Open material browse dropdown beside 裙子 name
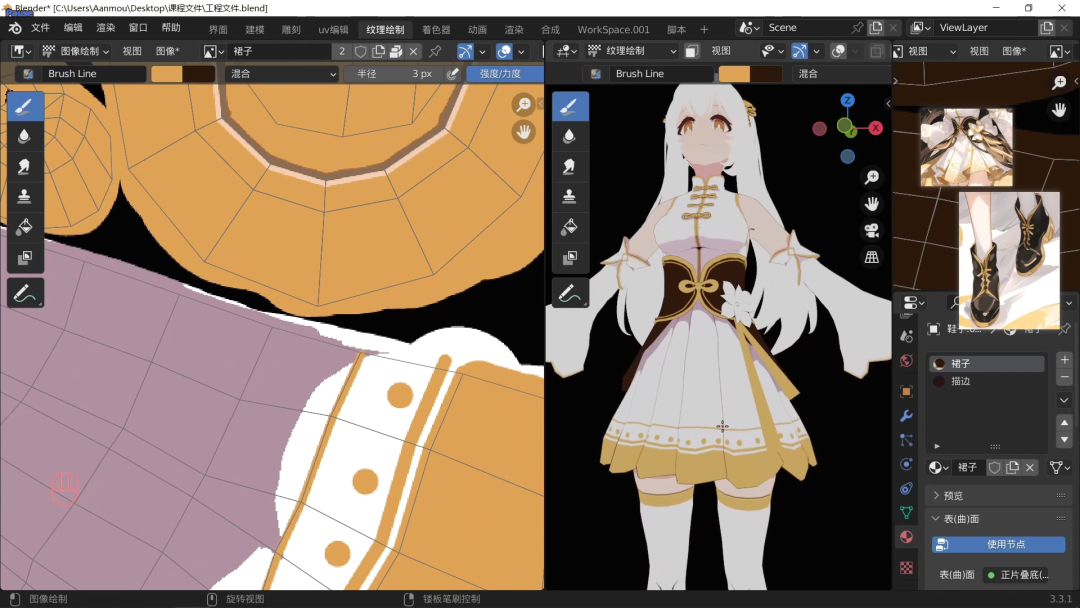The width and height of the screenshot is (1080, 608). click(x=938, y=468)
